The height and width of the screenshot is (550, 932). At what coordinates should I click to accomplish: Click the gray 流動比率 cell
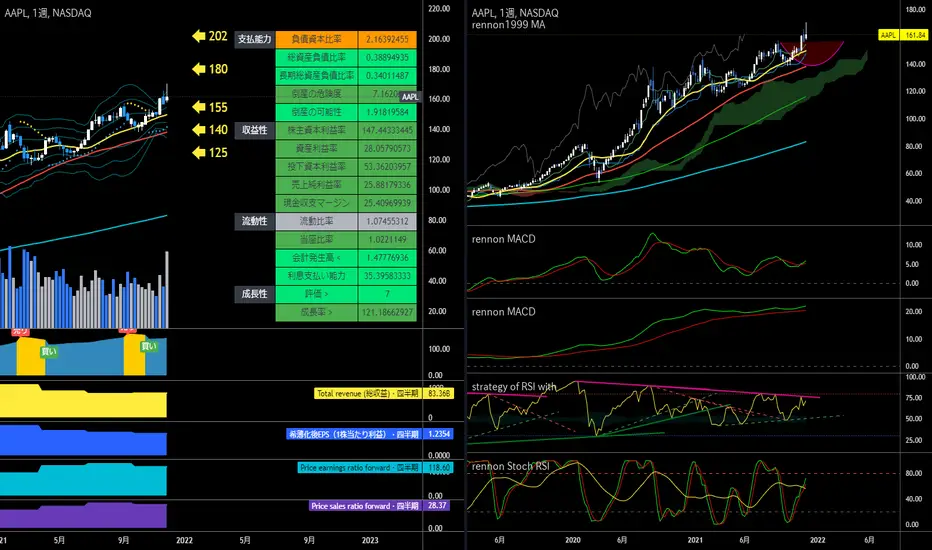tap(316, 221)
